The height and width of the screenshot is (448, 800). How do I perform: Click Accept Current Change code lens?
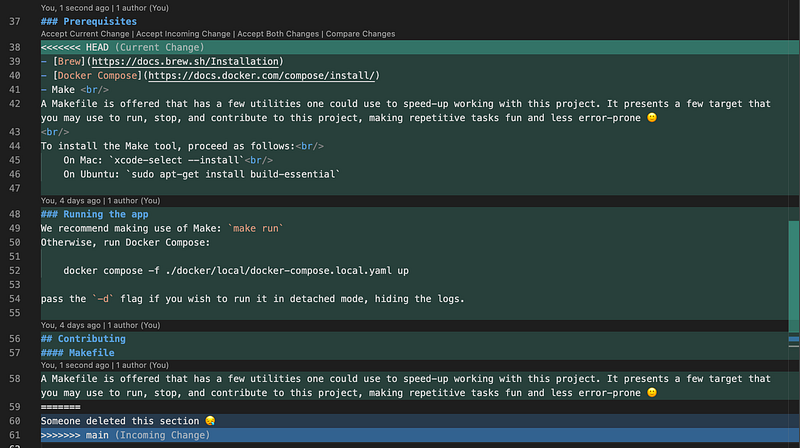[85, 34]
